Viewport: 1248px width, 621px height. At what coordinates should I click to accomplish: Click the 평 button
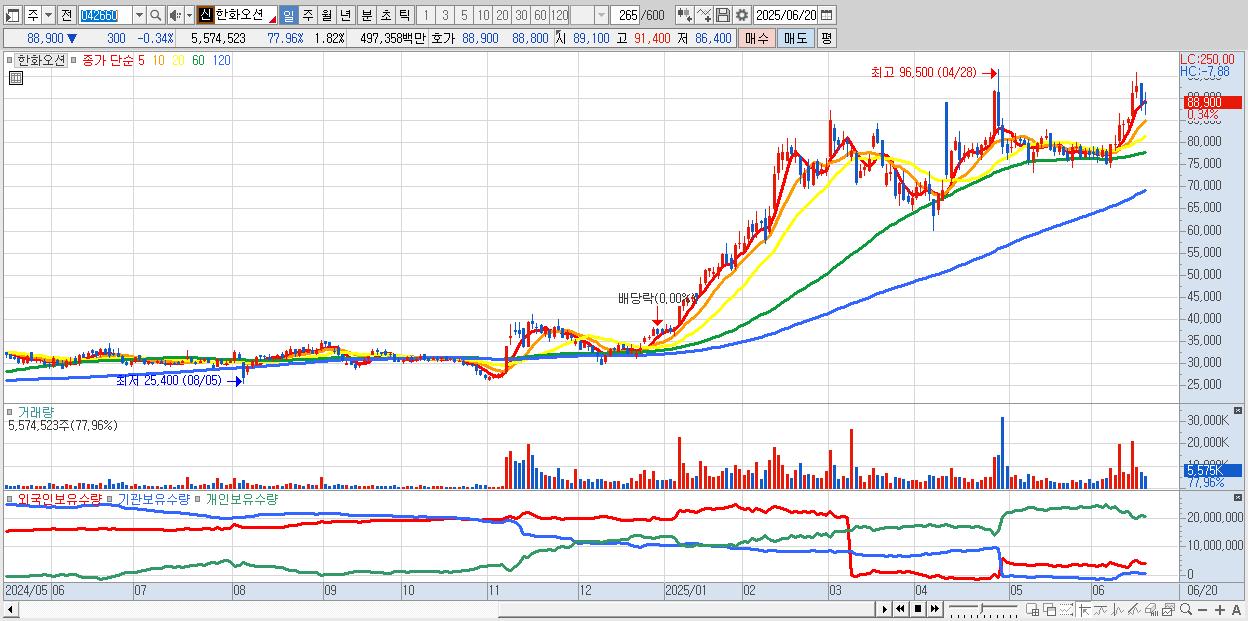[826, 38]
